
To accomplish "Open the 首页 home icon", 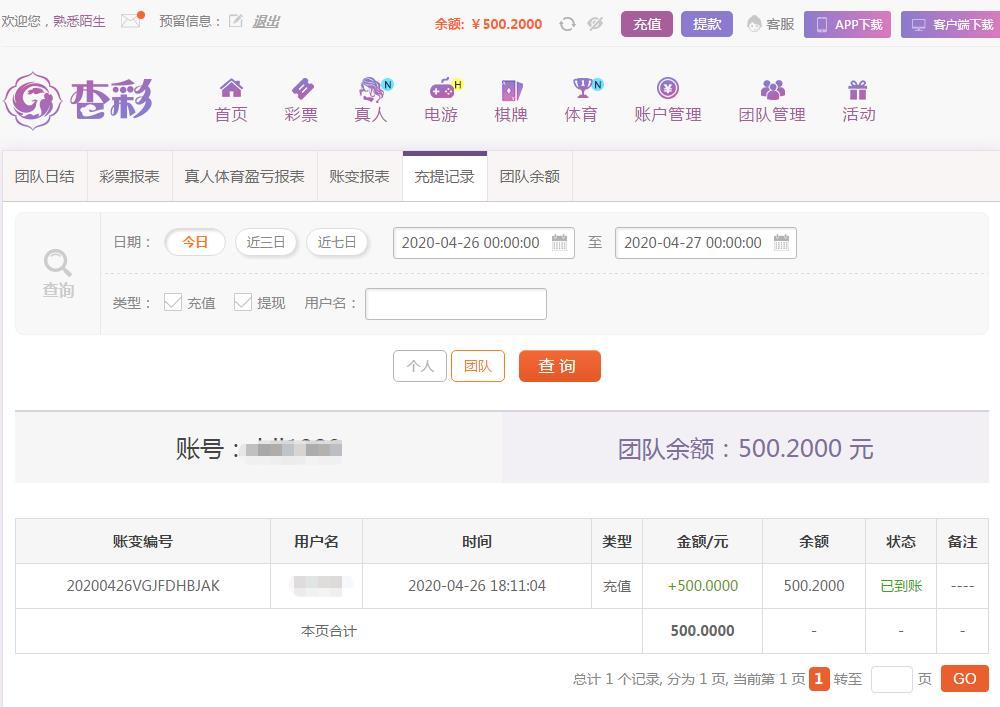I will (x=231, y=88).
